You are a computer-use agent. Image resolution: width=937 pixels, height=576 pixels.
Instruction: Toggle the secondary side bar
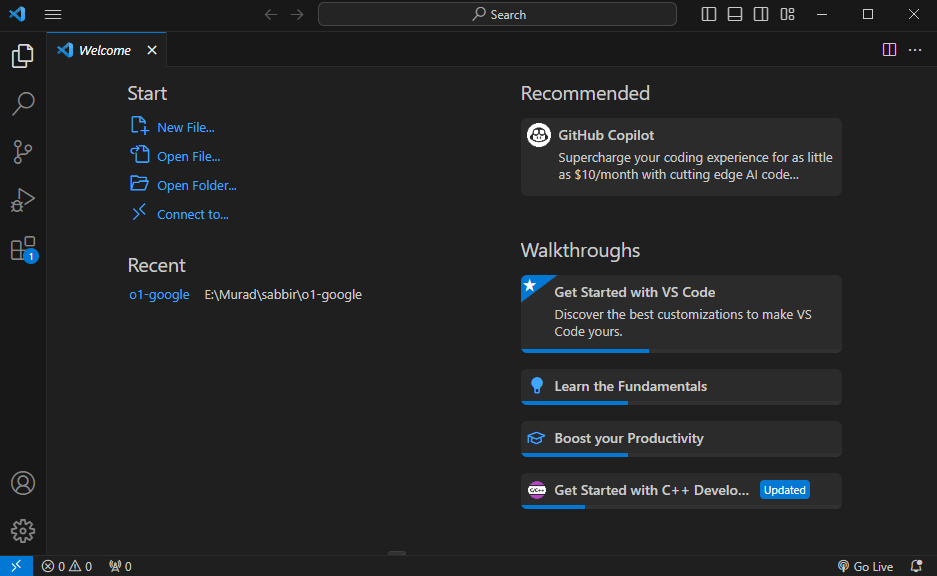(761, 14)
